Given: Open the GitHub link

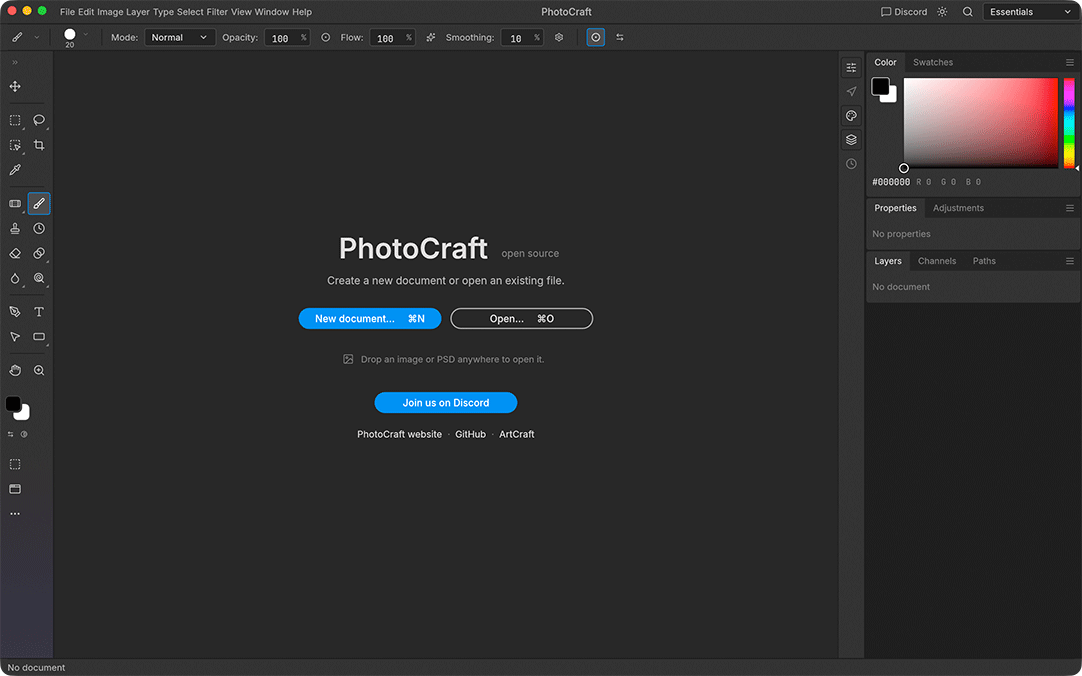Looking at the screenshot, I should (471, 434).
